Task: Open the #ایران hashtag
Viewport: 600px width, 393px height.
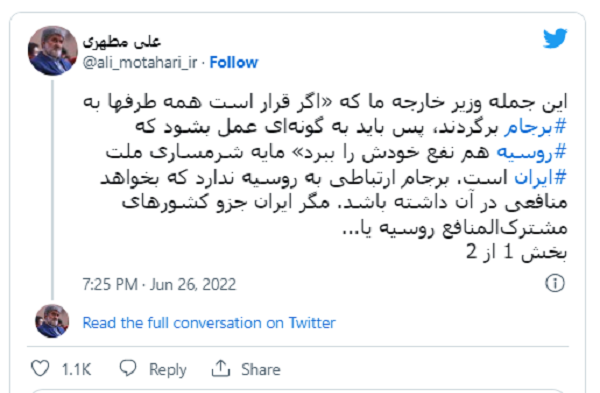Action: [x=540, y=177]
